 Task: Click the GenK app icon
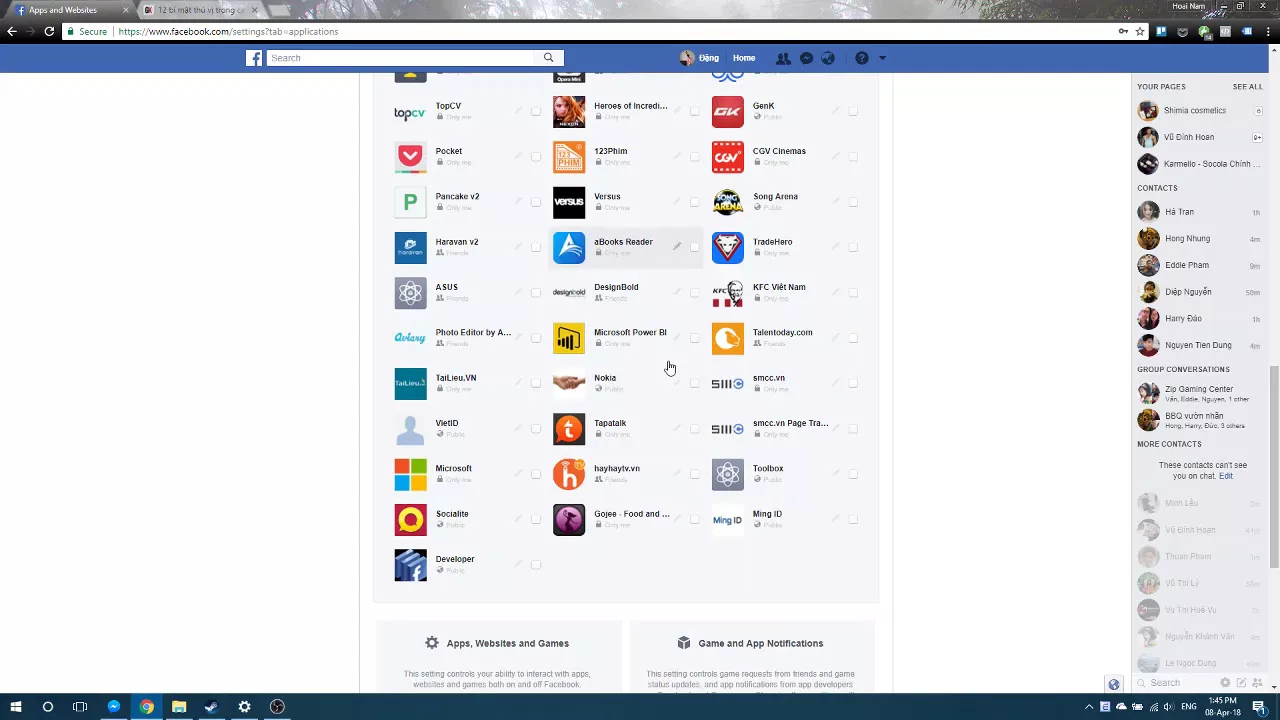pos(728,112)
